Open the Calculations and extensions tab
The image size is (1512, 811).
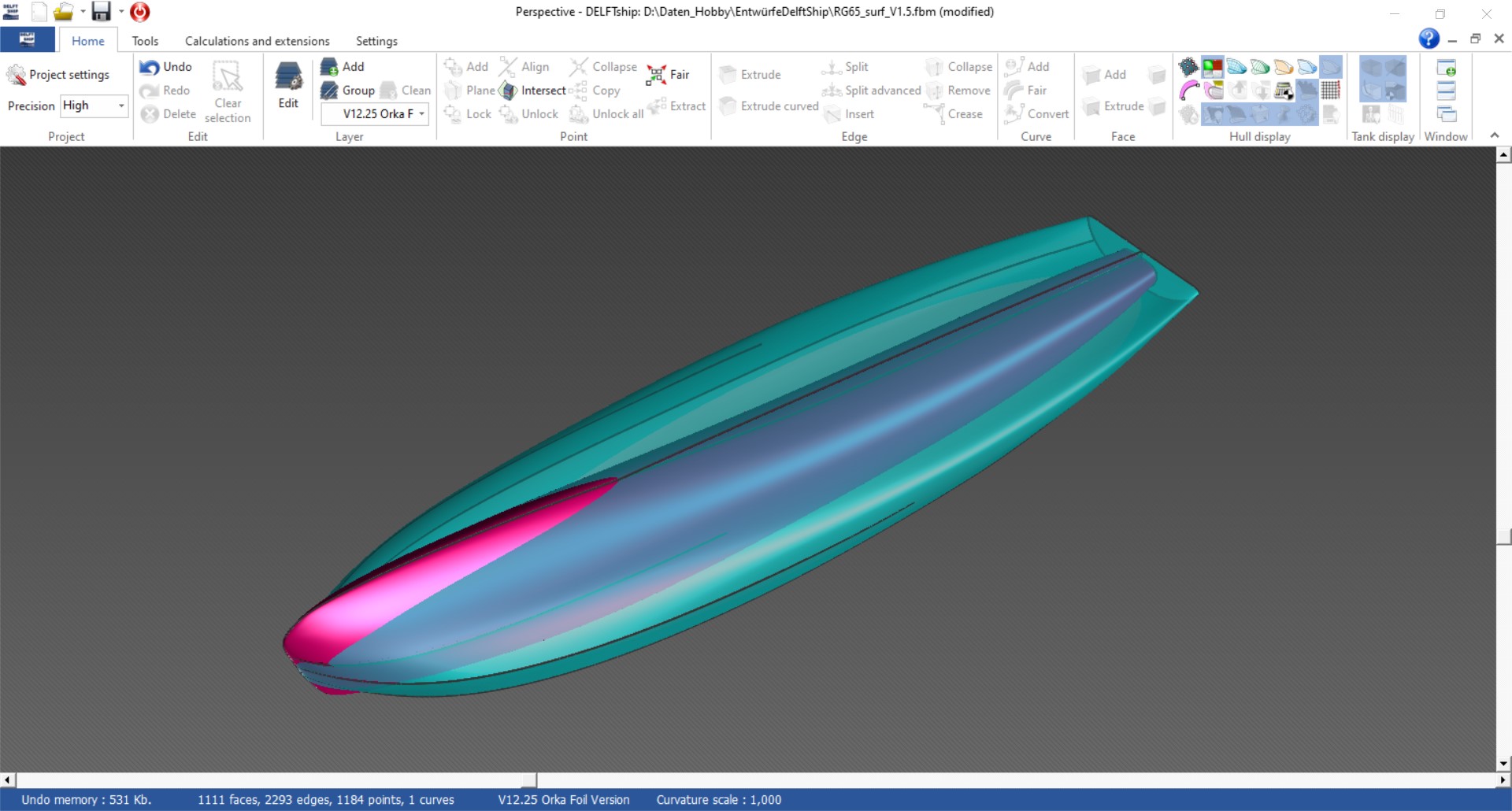(x=257, y=41)
